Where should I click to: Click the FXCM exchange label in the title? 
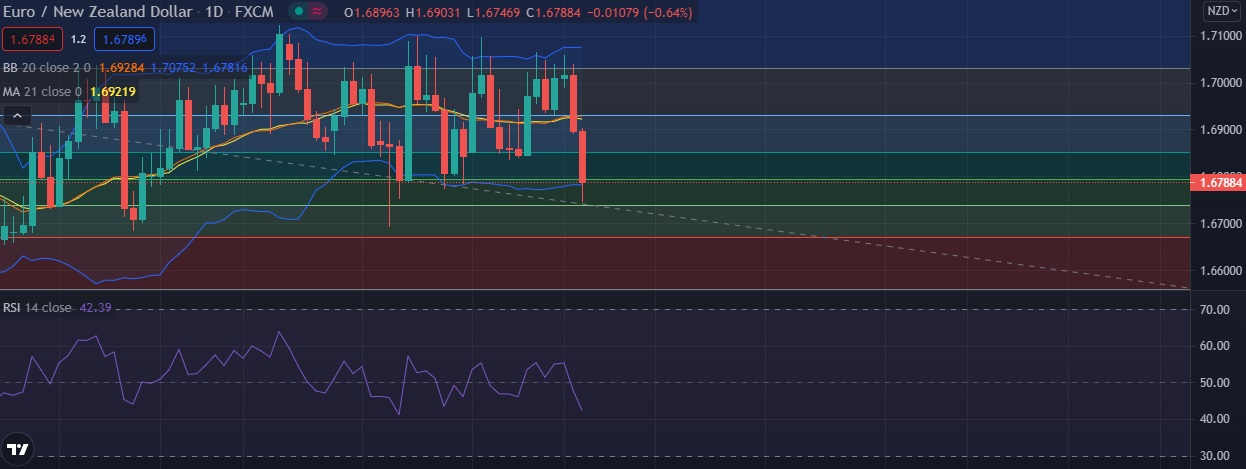[x=254, y=12]
